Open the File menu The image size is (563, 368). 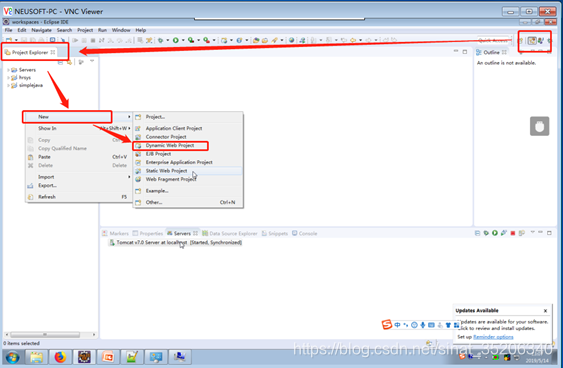point(8,30)
